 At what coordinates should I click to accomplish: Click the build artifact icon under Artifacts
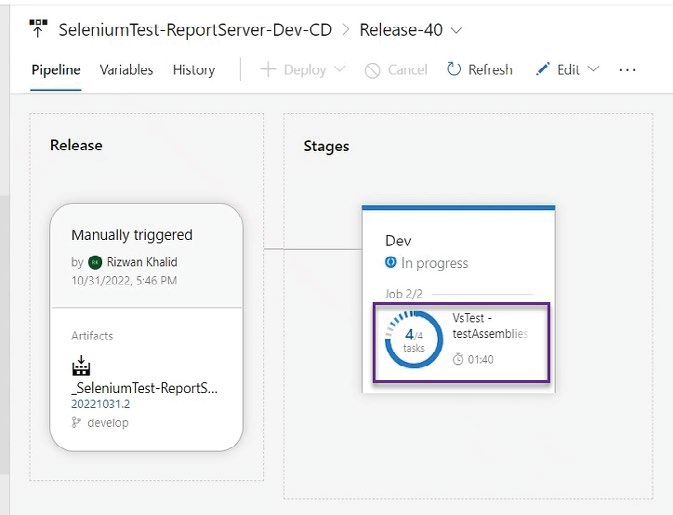[82, 368]
